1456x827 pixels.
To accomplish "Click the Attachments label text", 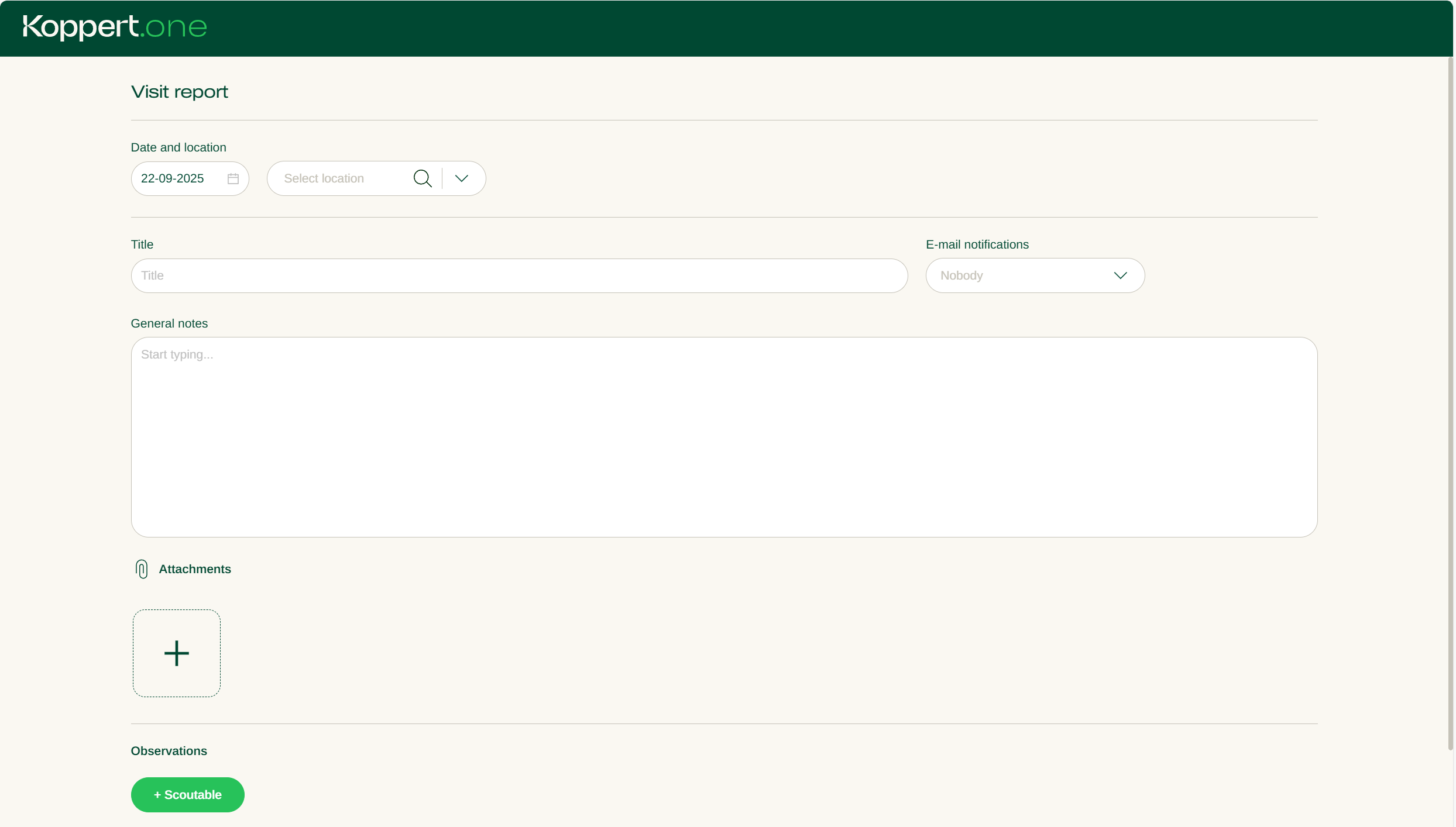I will tap(195, 569).
